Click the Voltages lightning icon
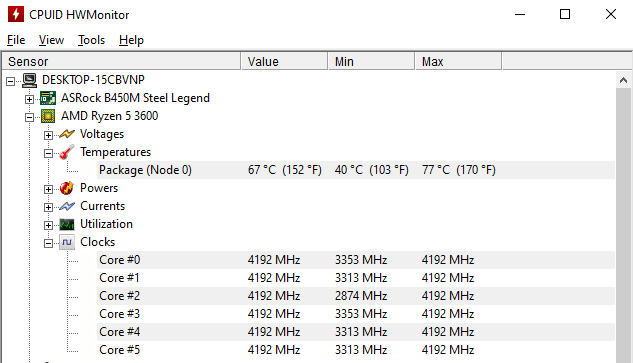Viewport: 633px width, 363px height. pyautogui.click(x=67, y=134)
